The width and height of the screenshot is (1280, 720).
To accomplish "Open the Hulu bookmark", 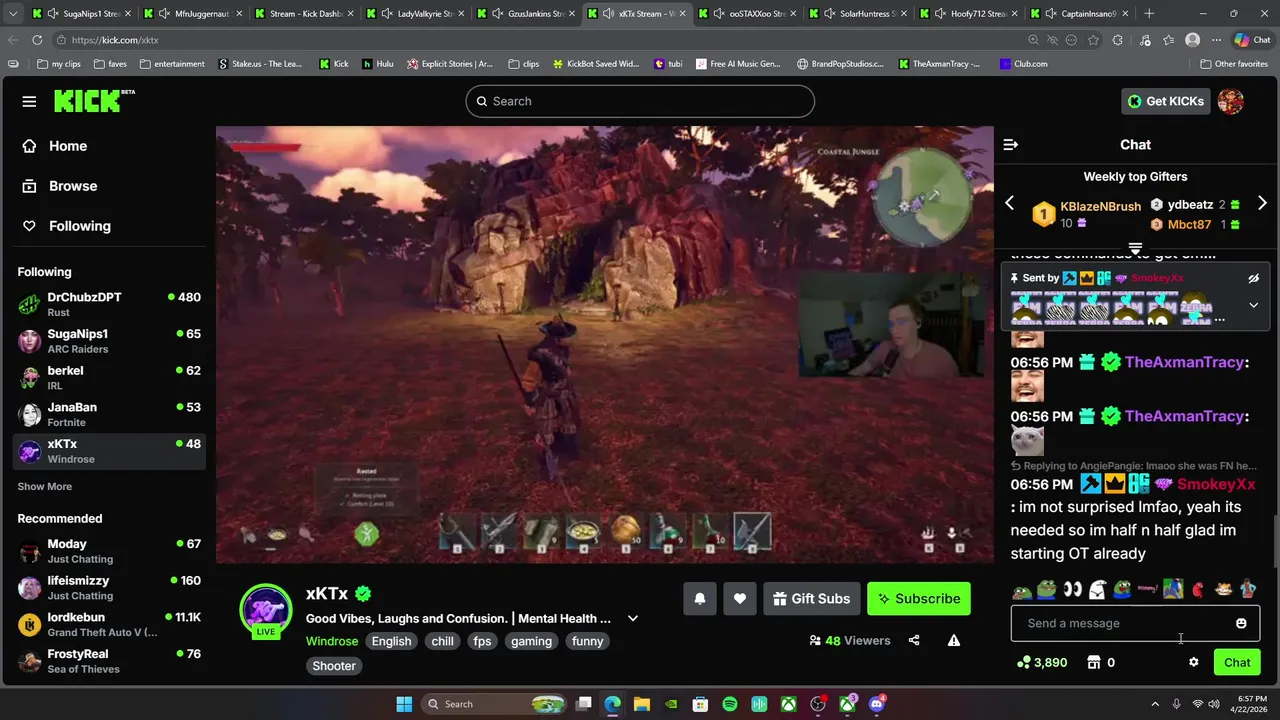I will (x=378, y=64).
